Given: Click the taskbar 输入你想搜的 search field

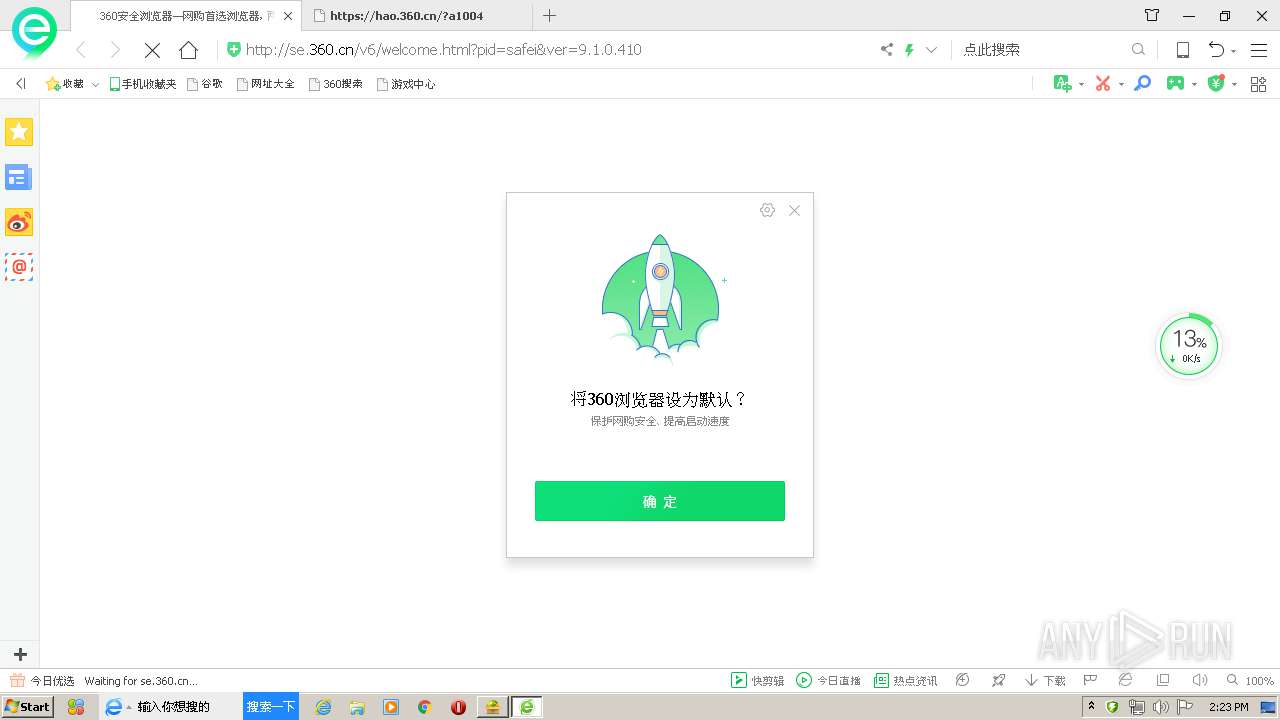Looking at the screenshot, I should tap(187, 707).
